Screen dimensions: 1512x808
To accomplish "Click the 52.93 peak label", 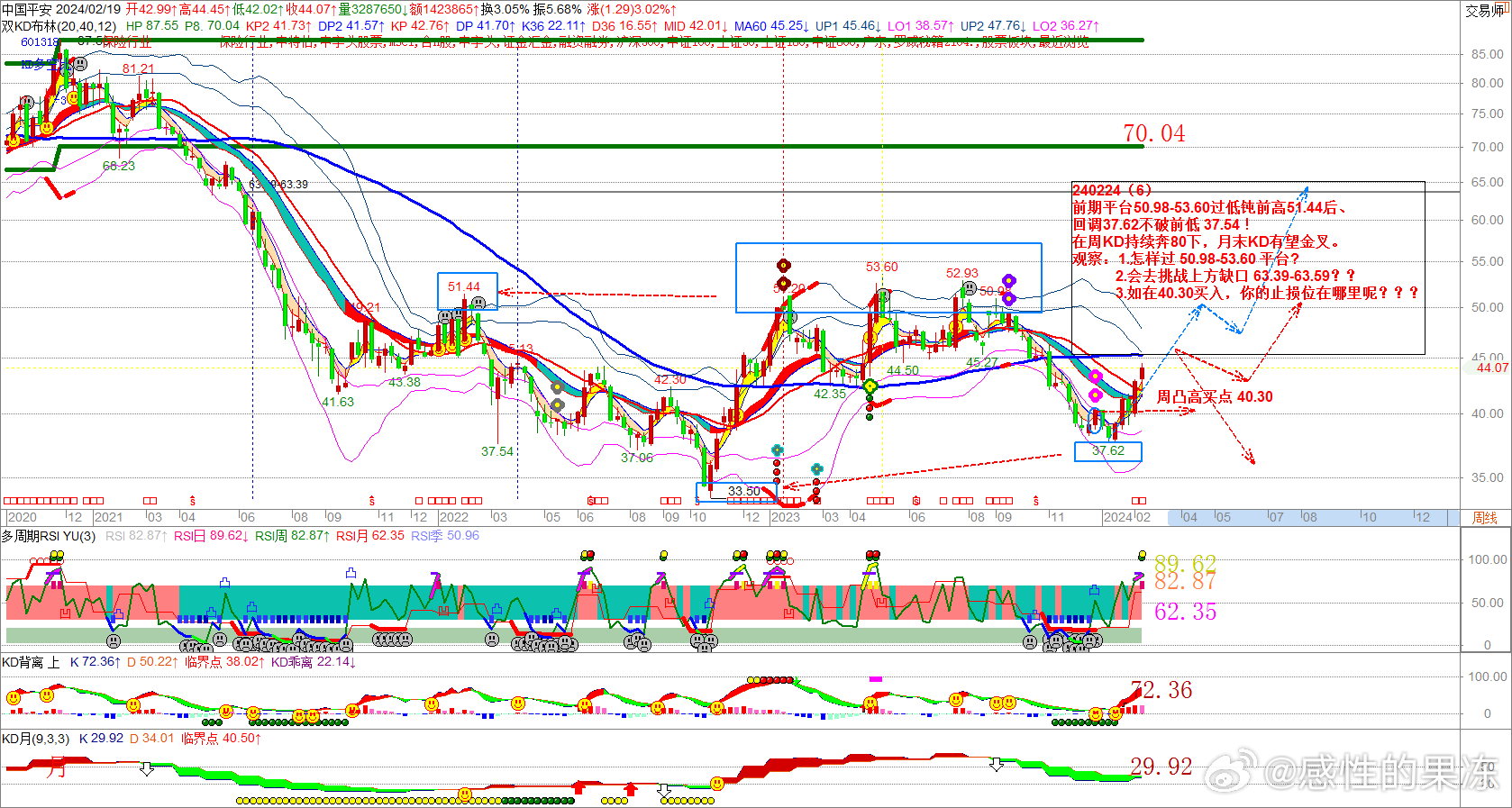I will pos(962,274).
